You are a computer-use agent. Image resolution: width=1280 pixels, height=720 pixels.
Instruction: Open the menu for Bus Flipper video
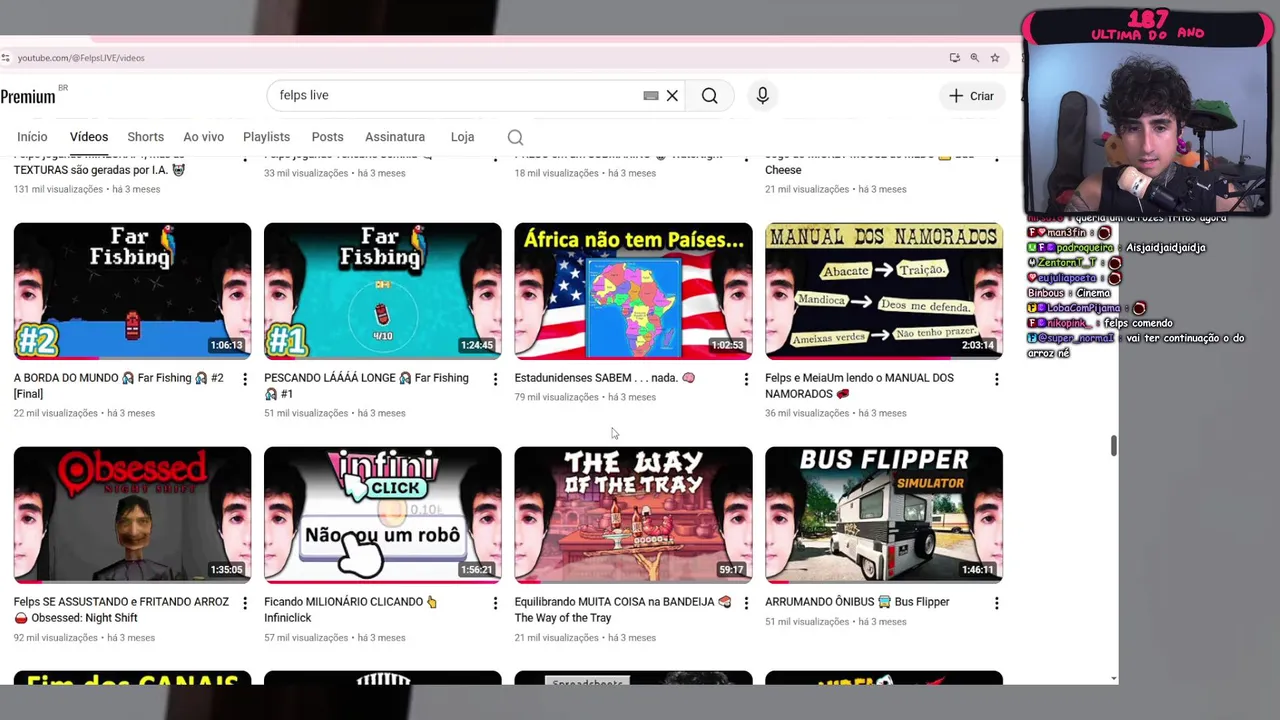(996, 603)
